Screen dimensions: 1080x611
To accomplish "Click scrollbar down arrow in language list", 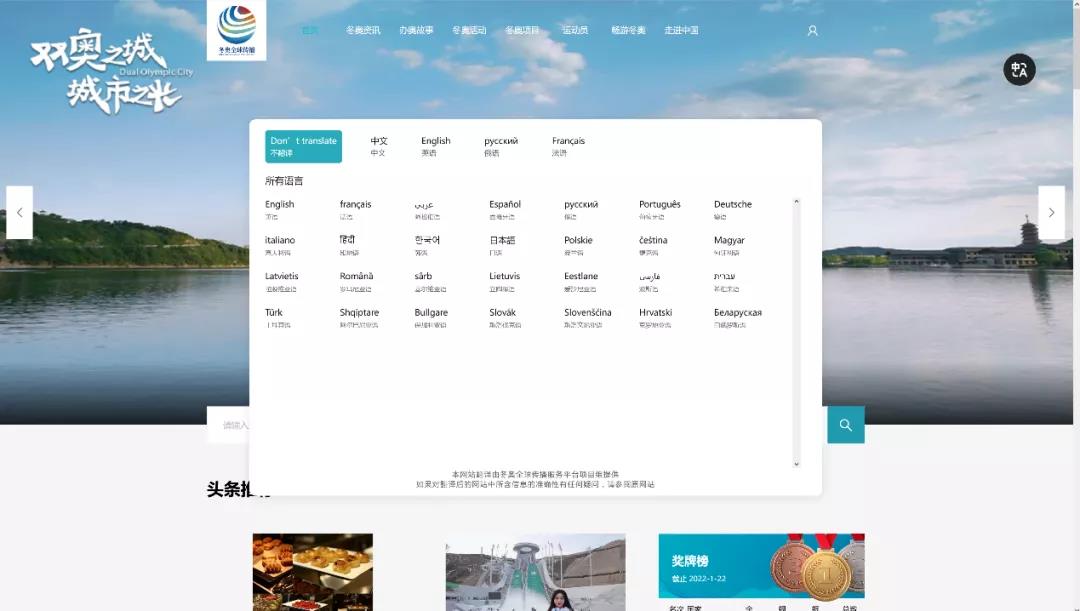I will [x=797, y=464].
